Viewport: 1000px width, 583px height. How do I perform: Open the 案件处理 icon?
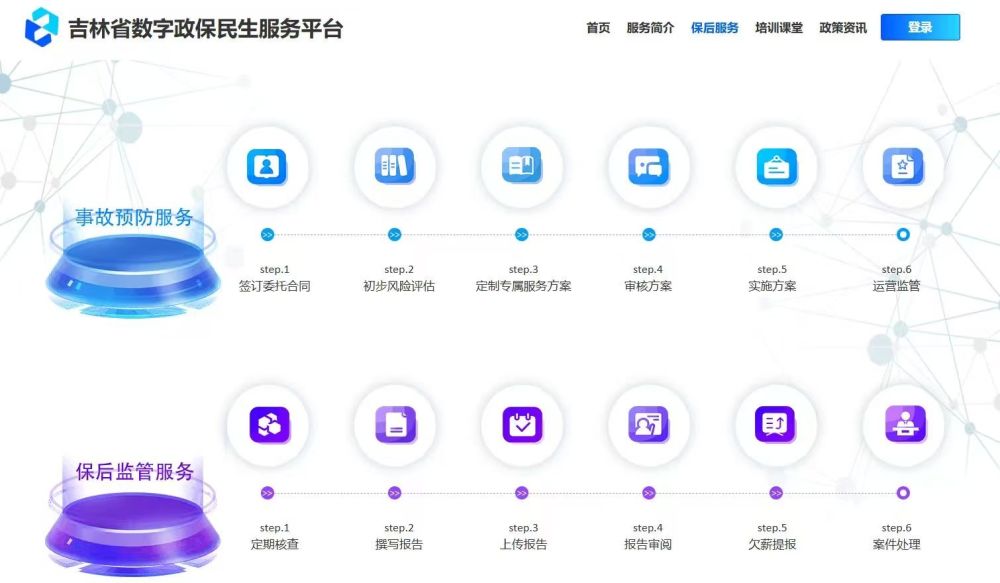(903, 425)
